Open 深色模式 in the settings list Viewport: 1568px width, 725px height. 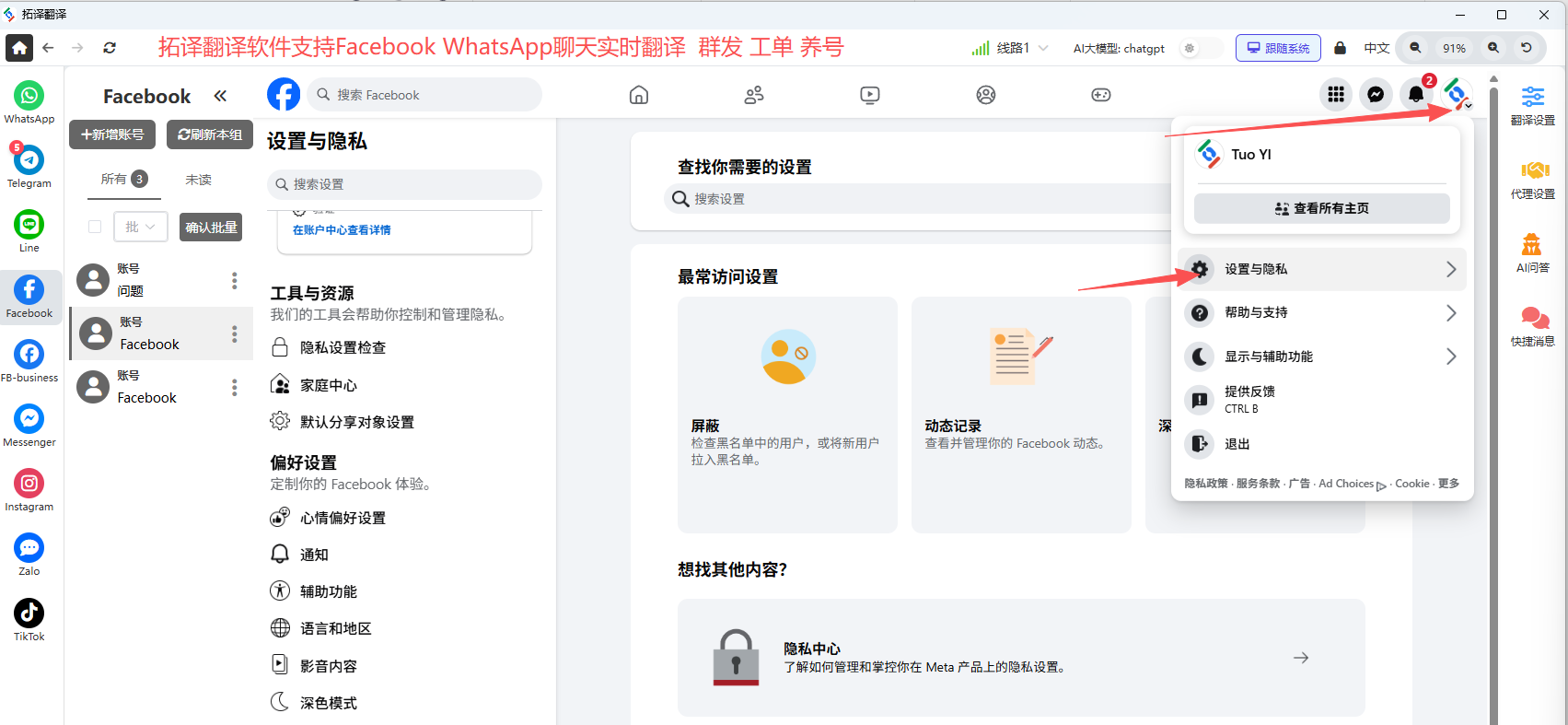(314, 702)
